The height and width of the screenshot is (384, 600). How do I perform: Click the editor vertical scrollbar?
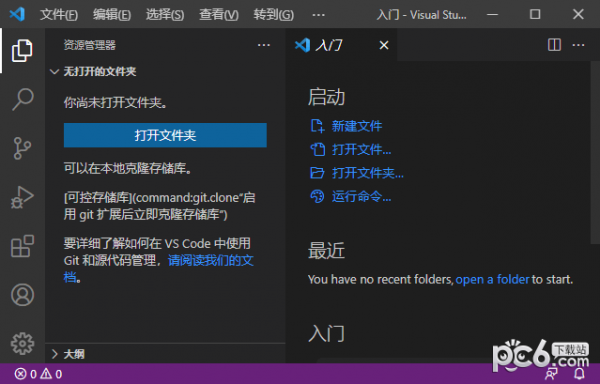pyautogui.click(x=595, y=152)
